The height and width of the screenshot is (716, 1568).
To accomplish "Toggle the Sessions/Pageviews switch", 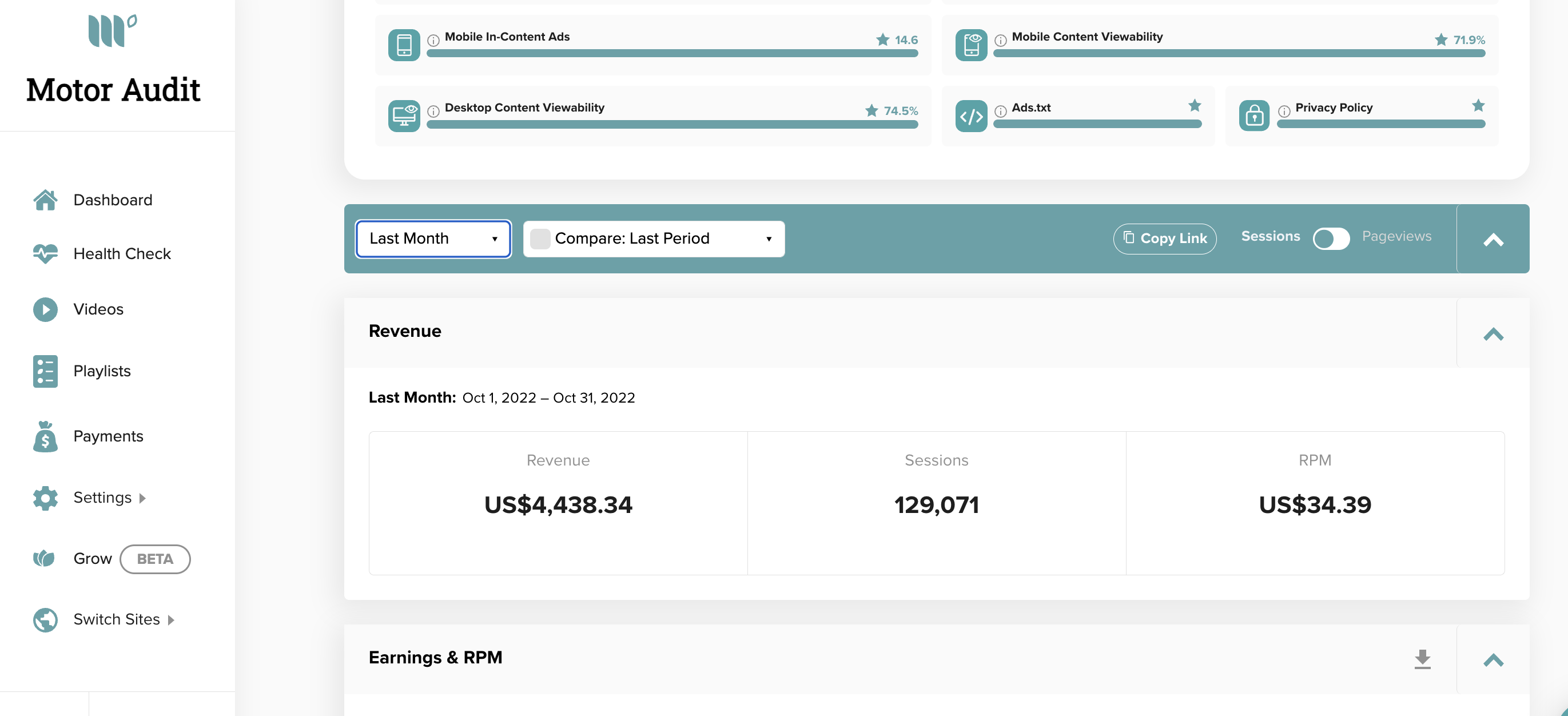I will [1331, 238].
